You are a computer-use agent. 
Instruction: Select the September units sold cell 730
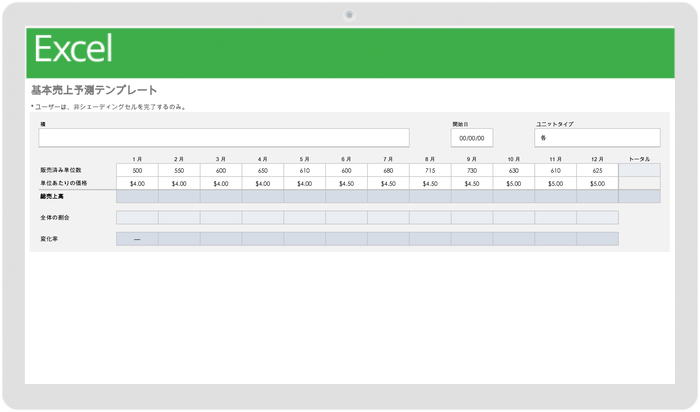(x=472, y=170)
